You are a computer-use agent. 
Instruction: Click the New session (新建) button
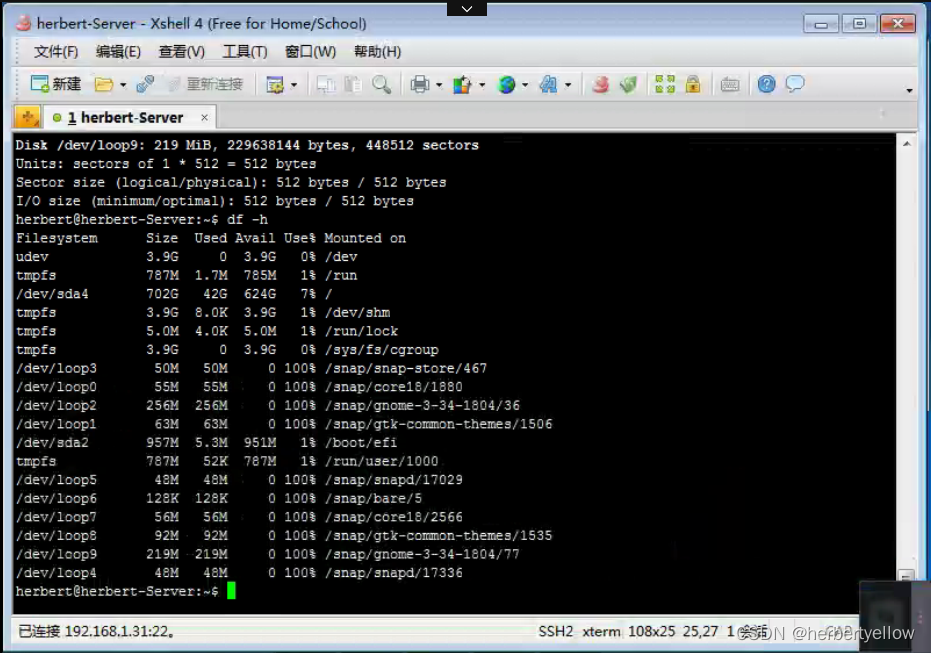point(55,84)
